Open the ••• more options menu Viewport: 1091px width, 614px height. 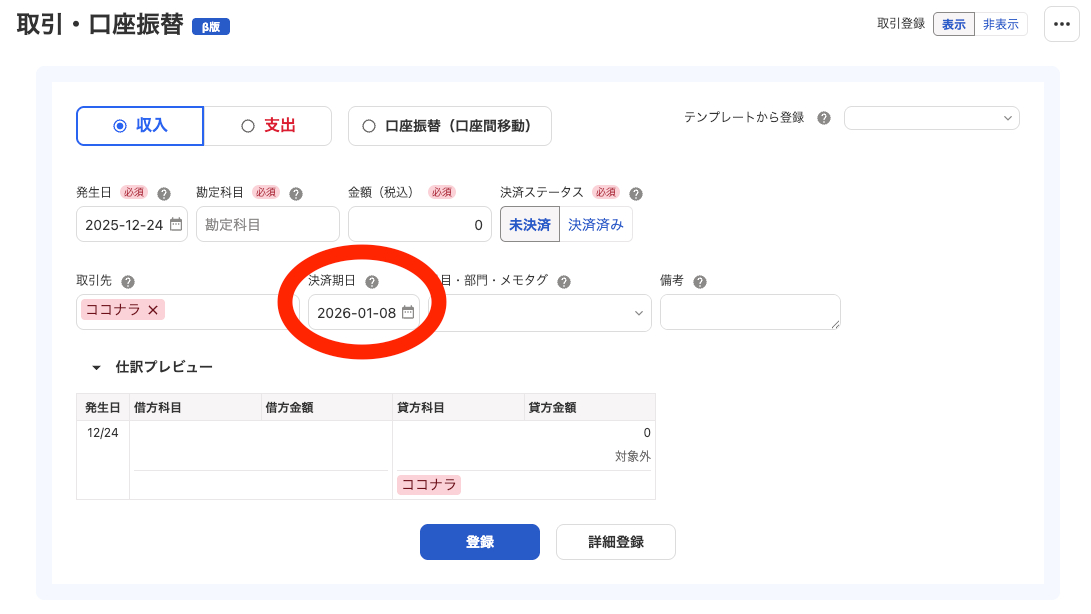(x=1061, y=24)
